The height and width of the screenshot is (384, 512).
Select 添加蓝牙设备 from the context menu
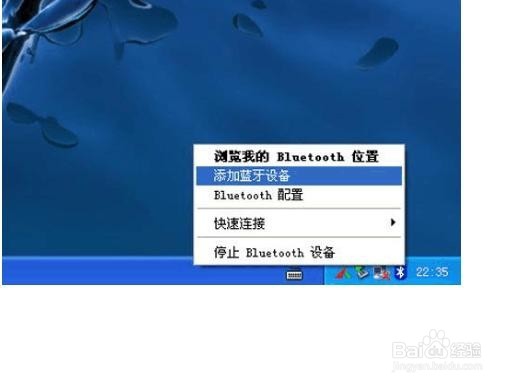299,176
